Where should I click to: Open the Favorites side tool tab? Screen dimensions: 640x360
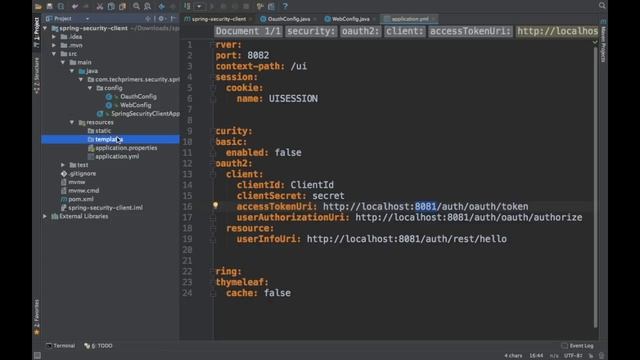(x=37, y=317)
